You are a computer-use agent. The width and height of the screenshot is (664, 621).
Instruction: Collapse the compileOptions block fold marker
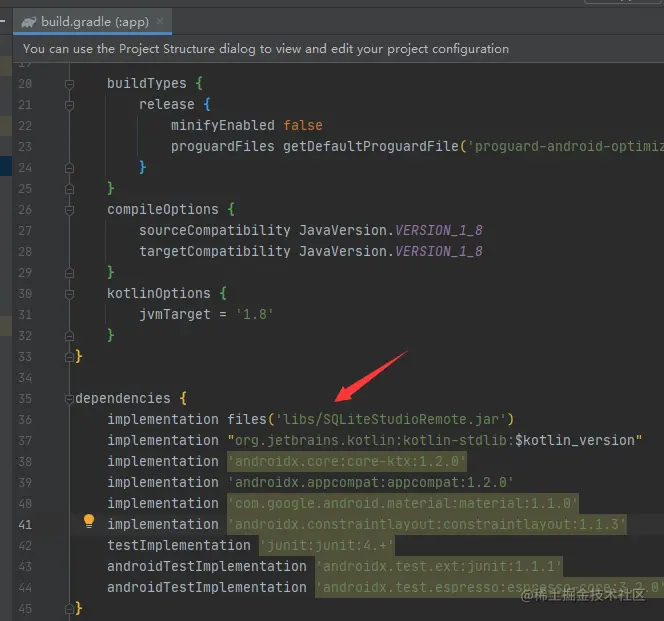click(69, 210)
